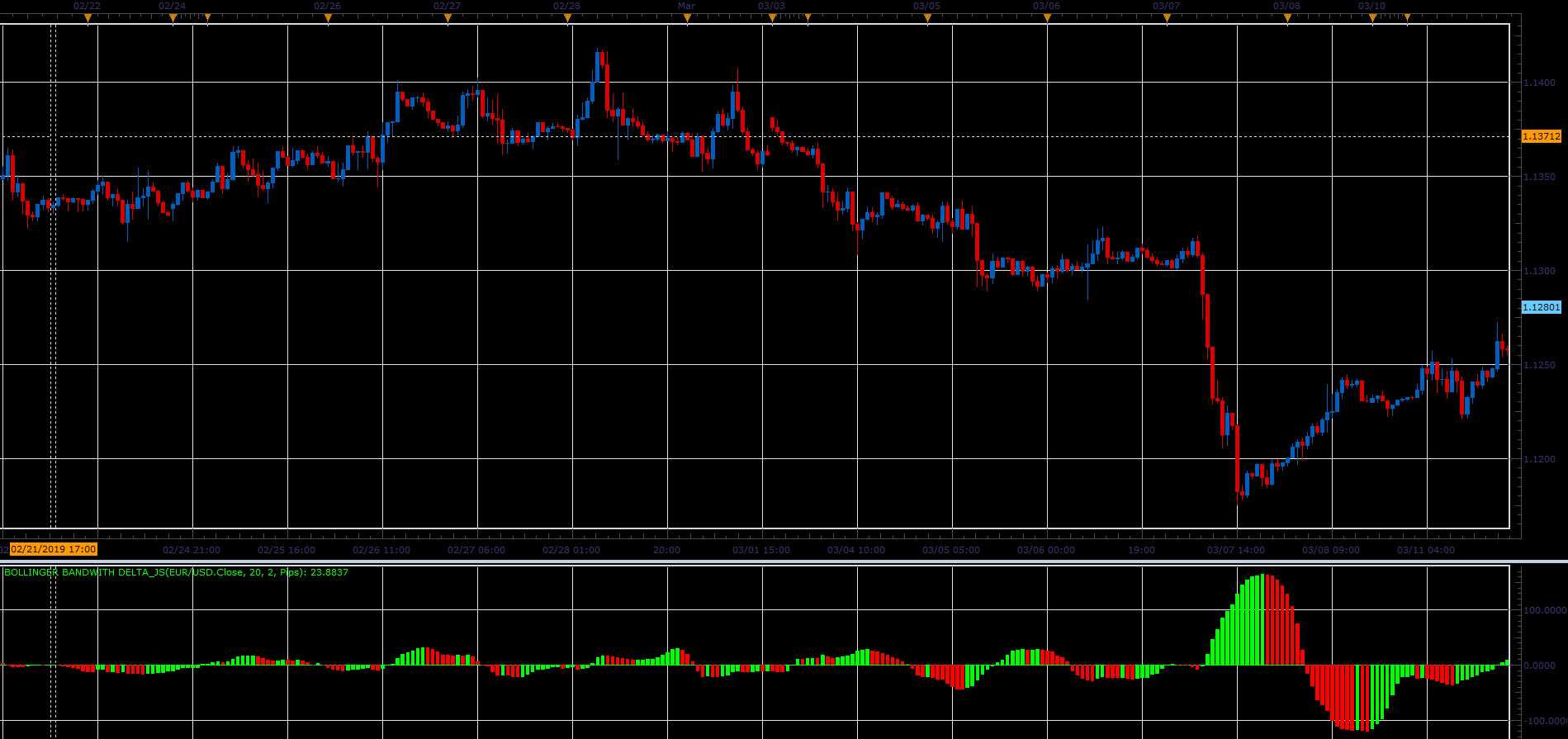Click the 1.1250 price axis label
The width and height of the screenshot is (1568, 739).
1539,365
